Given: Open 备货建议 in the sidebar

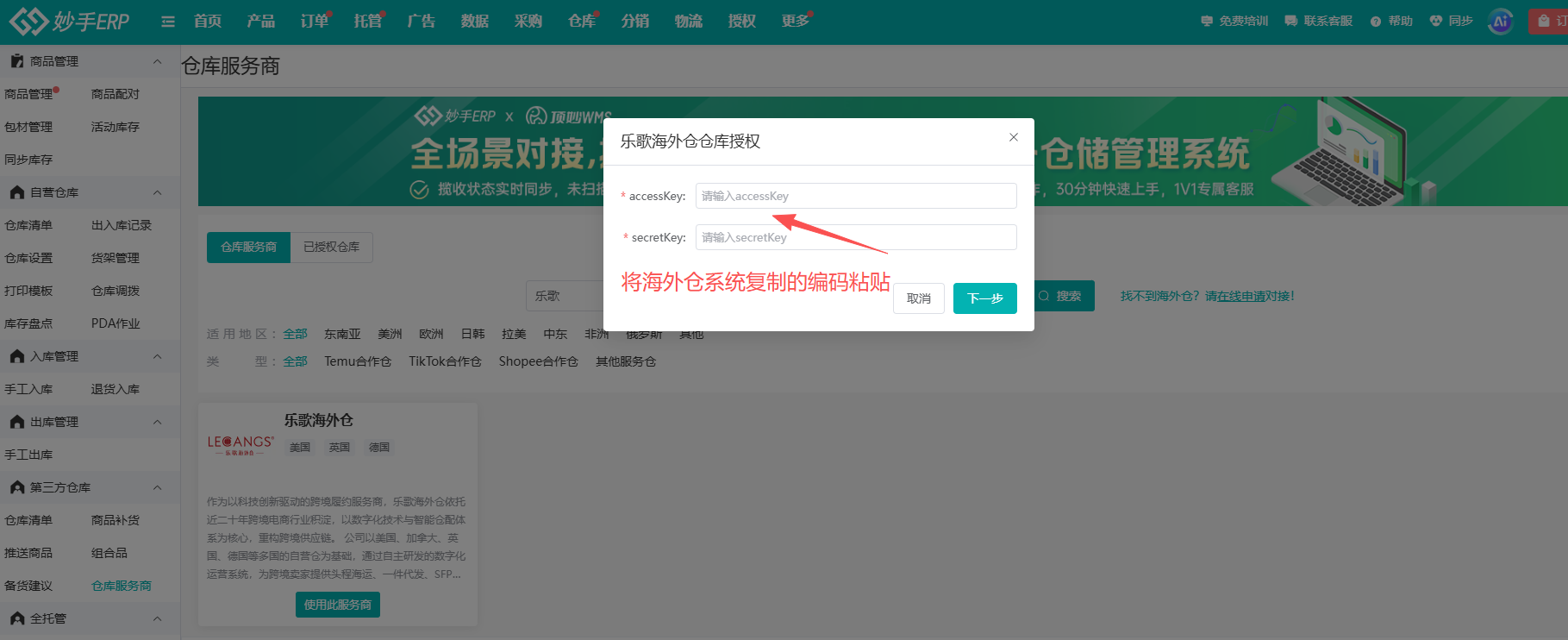Looking at the screenshot, I should click(x=28, y=586).
